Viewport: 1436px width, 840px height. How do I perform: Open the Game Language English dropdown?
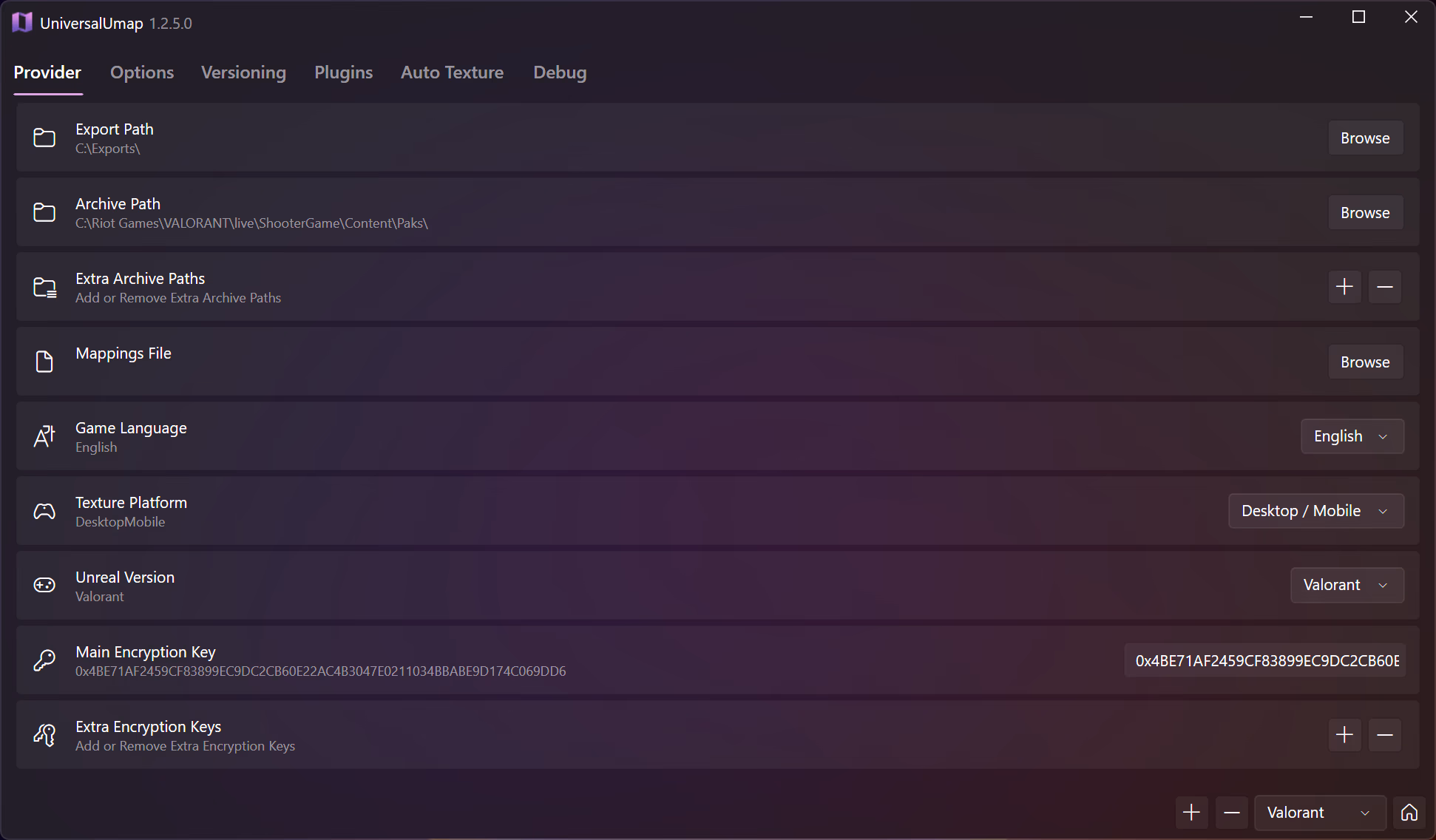pos(1352,436)
